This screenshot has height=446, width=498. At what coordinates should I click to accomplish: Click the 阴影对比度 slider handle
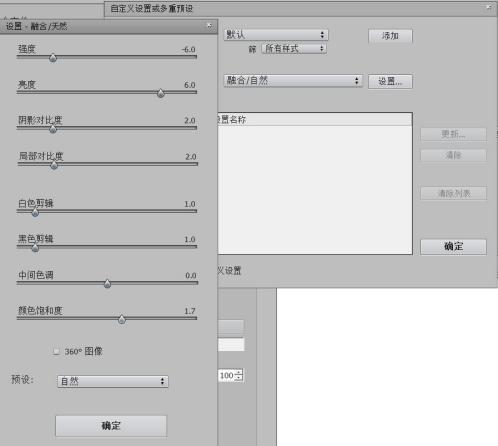pos(53,129)
